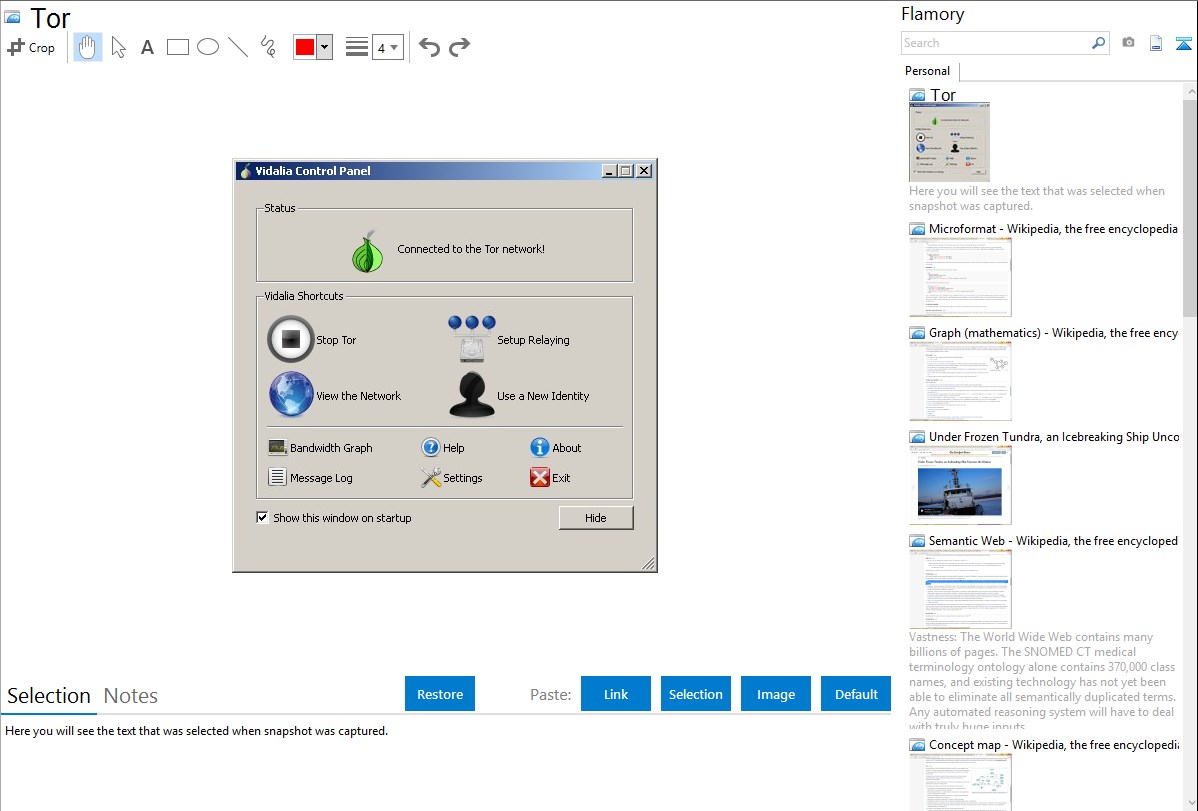Select the text annotation tool

point(147,47)
